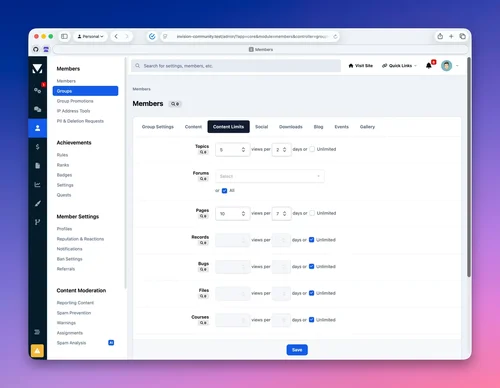Open IP Address Tools link
The image size is (500, 388).
73,111
